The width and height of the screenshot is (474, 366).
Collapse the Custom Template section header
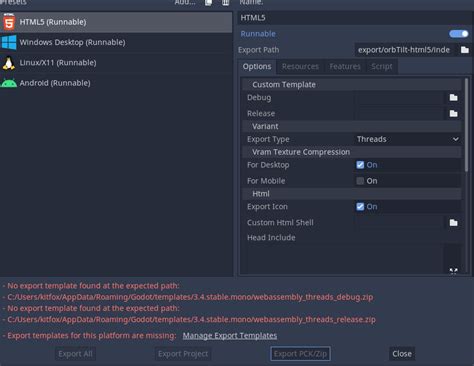tap(352, 85)
